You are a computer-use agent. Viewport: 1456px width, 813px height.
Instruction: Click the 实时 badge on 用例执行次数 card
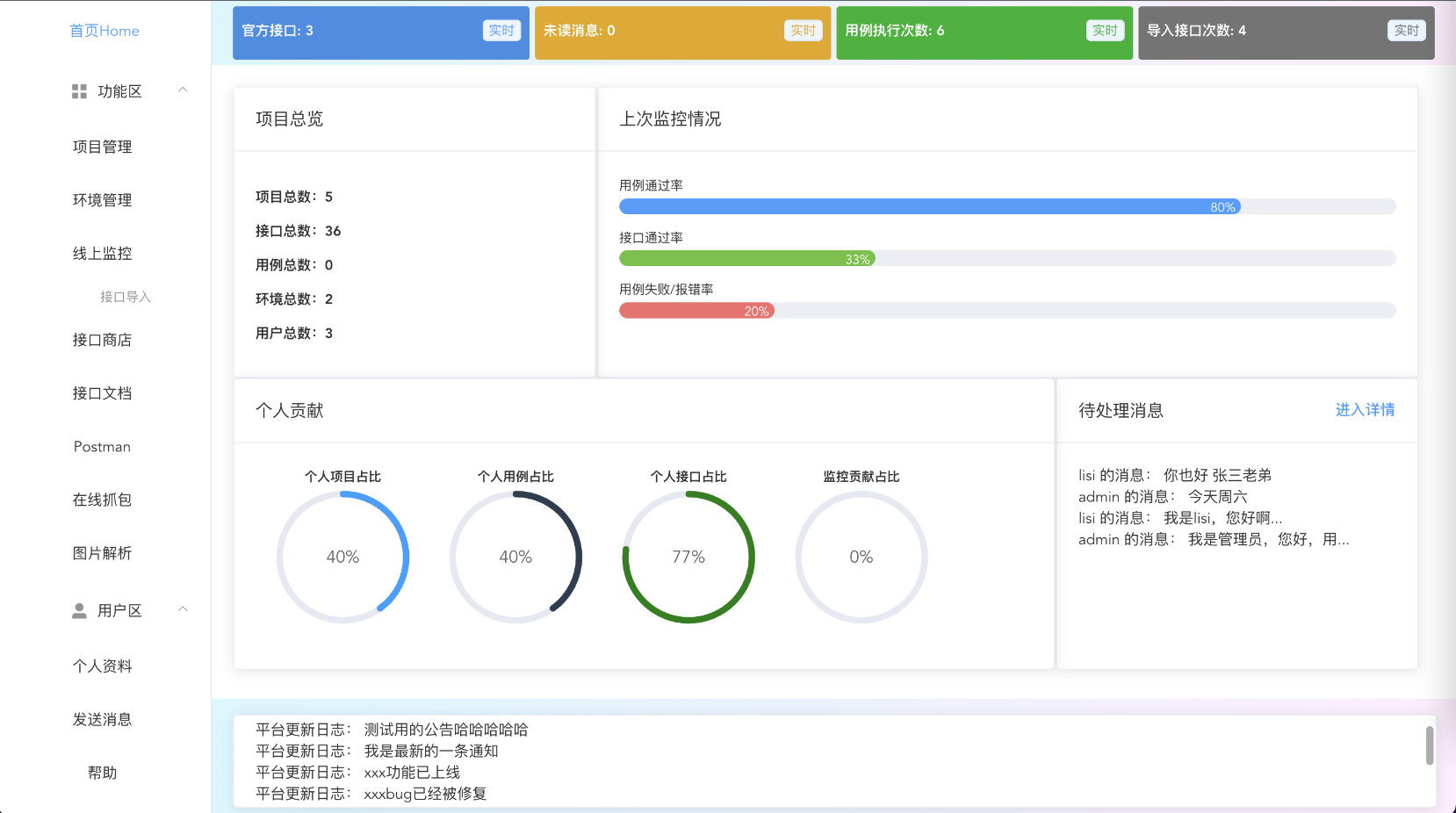tap(1105, 30)
